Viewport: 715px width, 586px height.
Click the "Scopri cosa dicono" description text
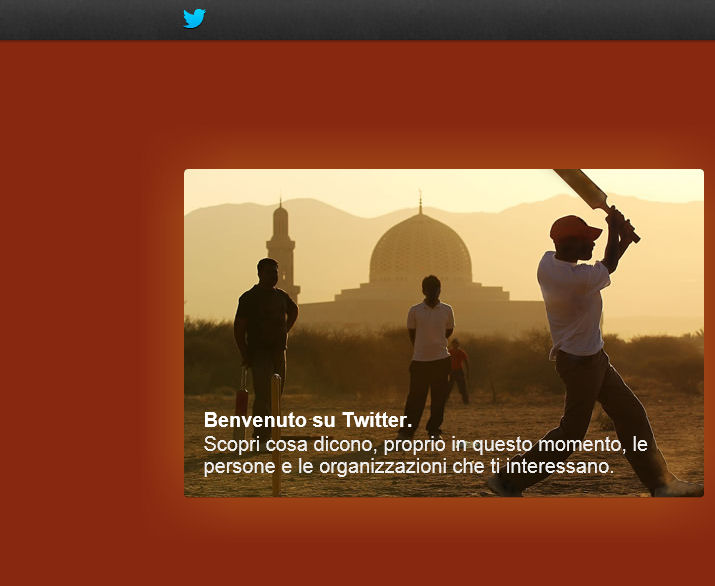[x=425, y=455]
